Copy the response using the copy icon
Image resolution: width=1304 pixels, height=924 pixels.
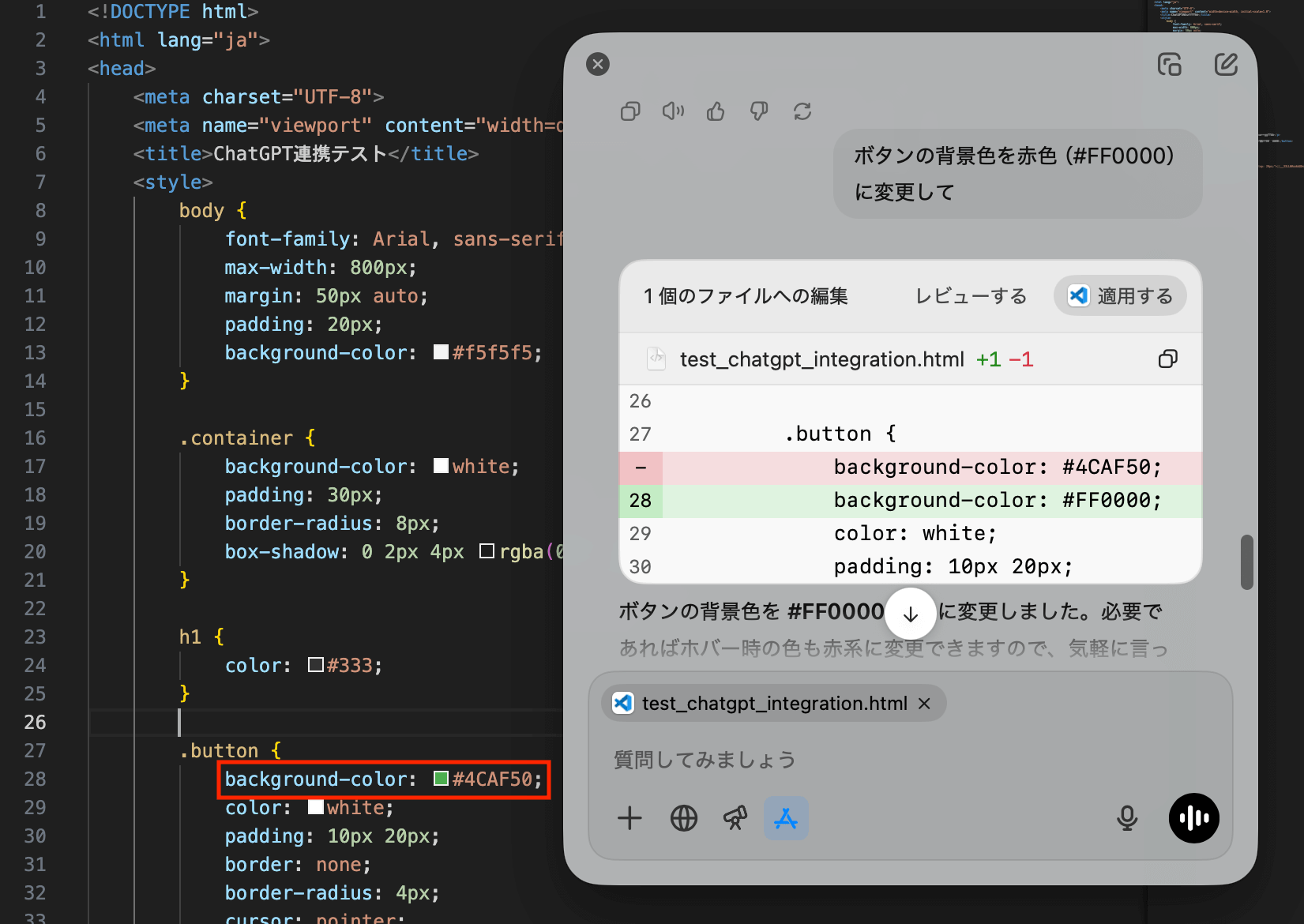(629, 111)
